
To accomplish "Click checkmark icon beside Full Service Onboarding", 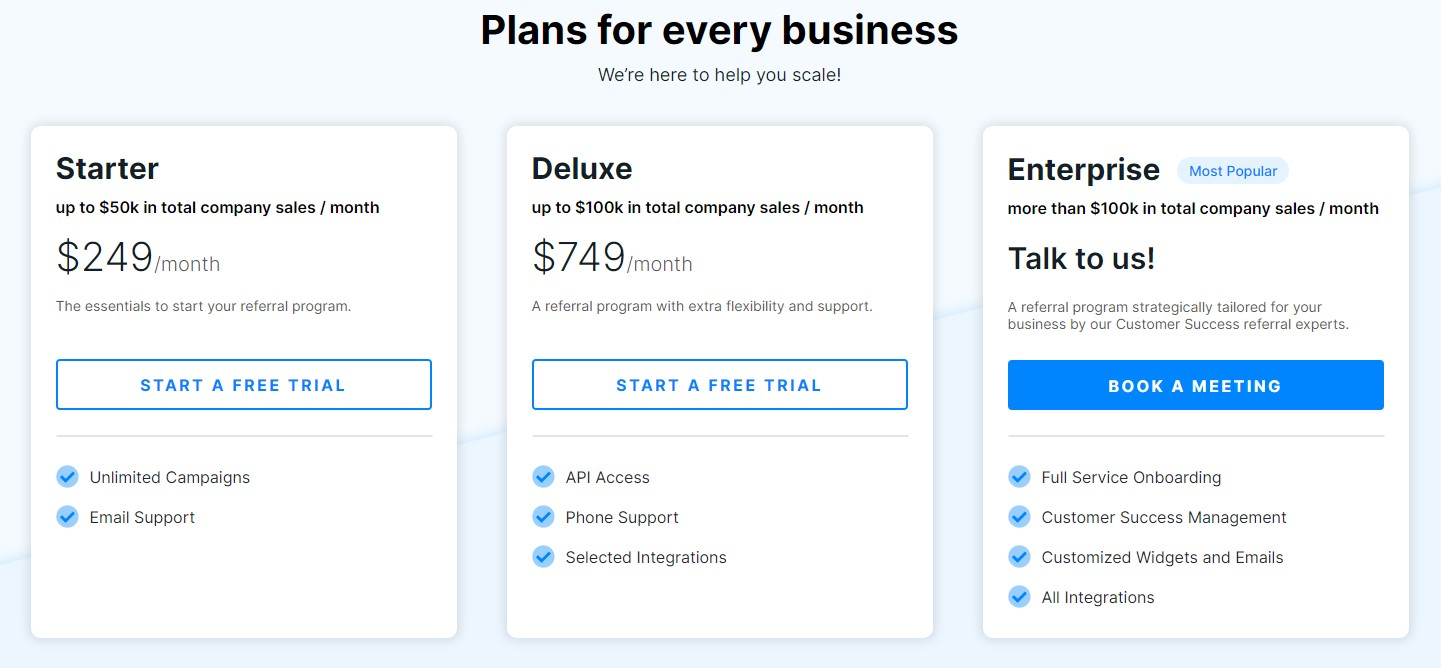I will click(x=1019, y=476).
